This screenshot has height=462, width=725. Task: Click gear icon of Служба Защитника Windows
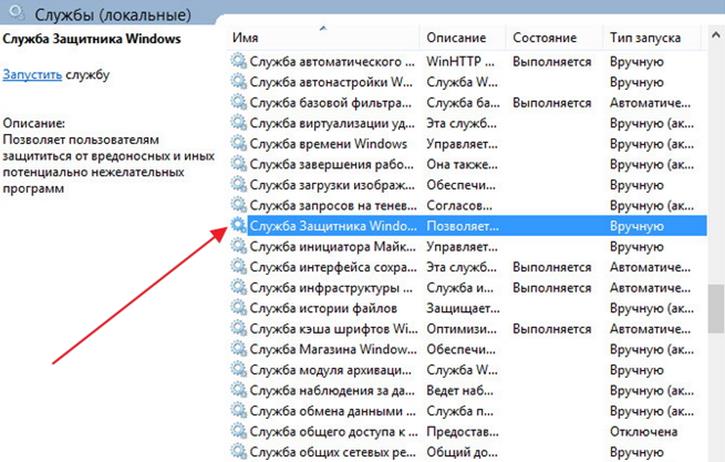click(238, 226)
